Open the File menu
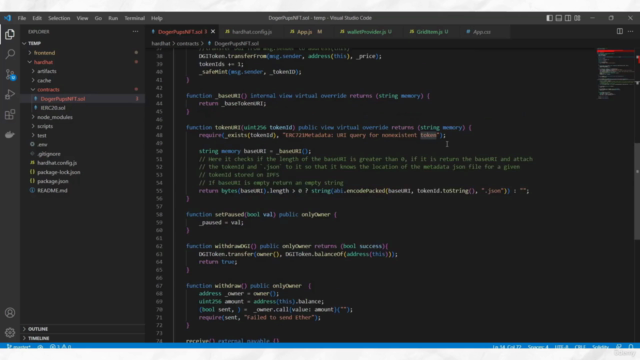The image size is (640, 360). click(22, 18)
